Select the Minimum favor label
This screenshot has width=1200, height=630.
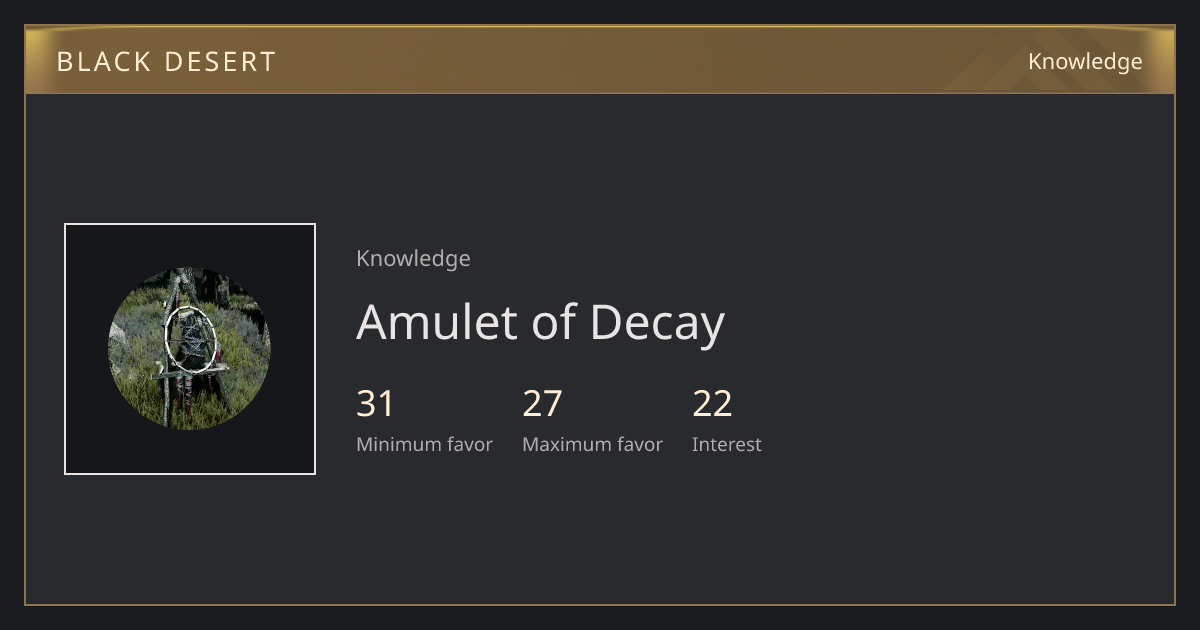click(x=424, y=444)
